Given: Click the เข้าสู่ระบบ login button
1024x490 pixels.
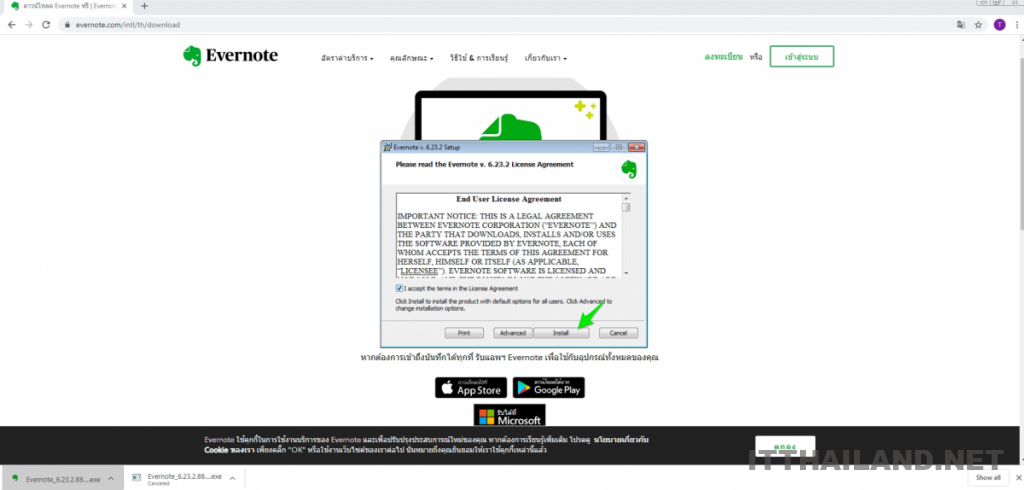Looking at the screenshot, I should pos(801,57).
